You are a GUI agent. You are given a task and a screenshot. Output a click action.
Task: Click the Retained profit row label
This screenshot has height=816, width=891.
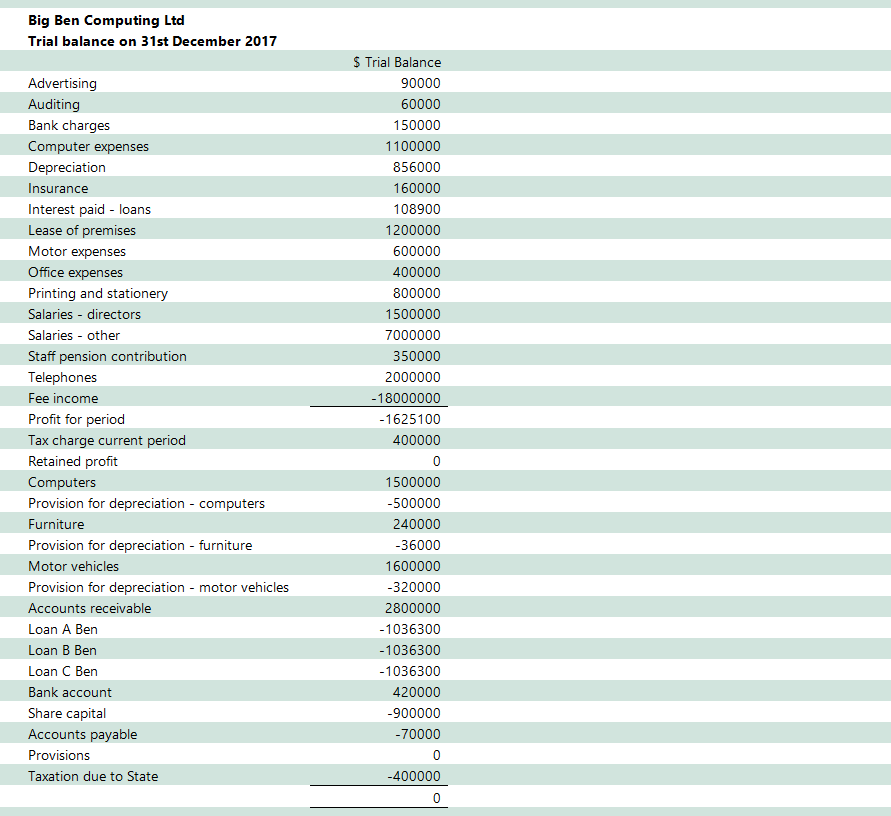pos(73,461)
